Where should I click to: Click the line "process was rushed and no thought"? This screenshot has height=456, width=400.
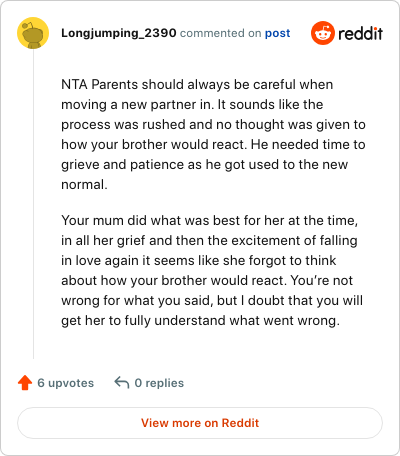coord(213,124)
